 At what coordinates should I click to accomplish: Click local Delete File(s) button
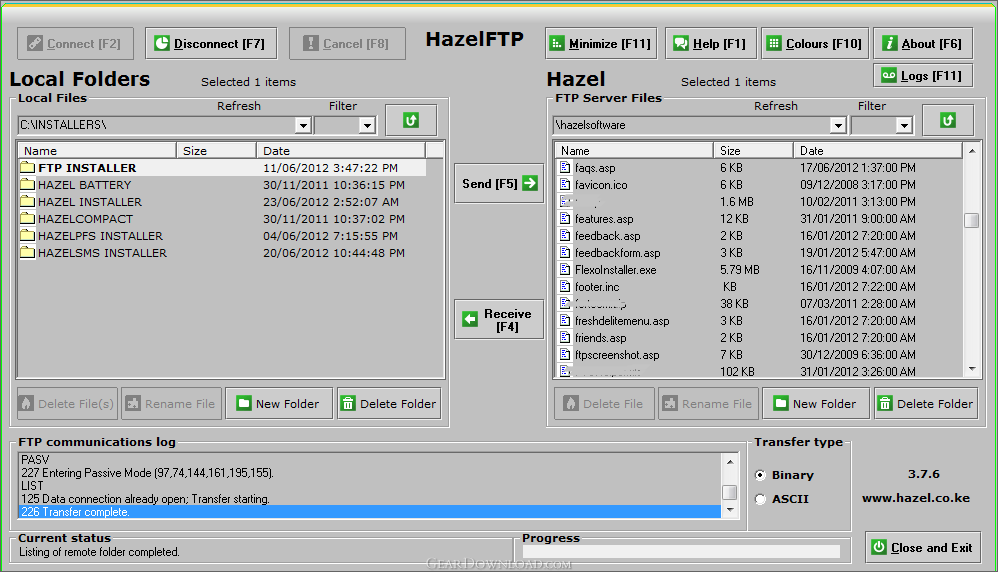(67, 403)
